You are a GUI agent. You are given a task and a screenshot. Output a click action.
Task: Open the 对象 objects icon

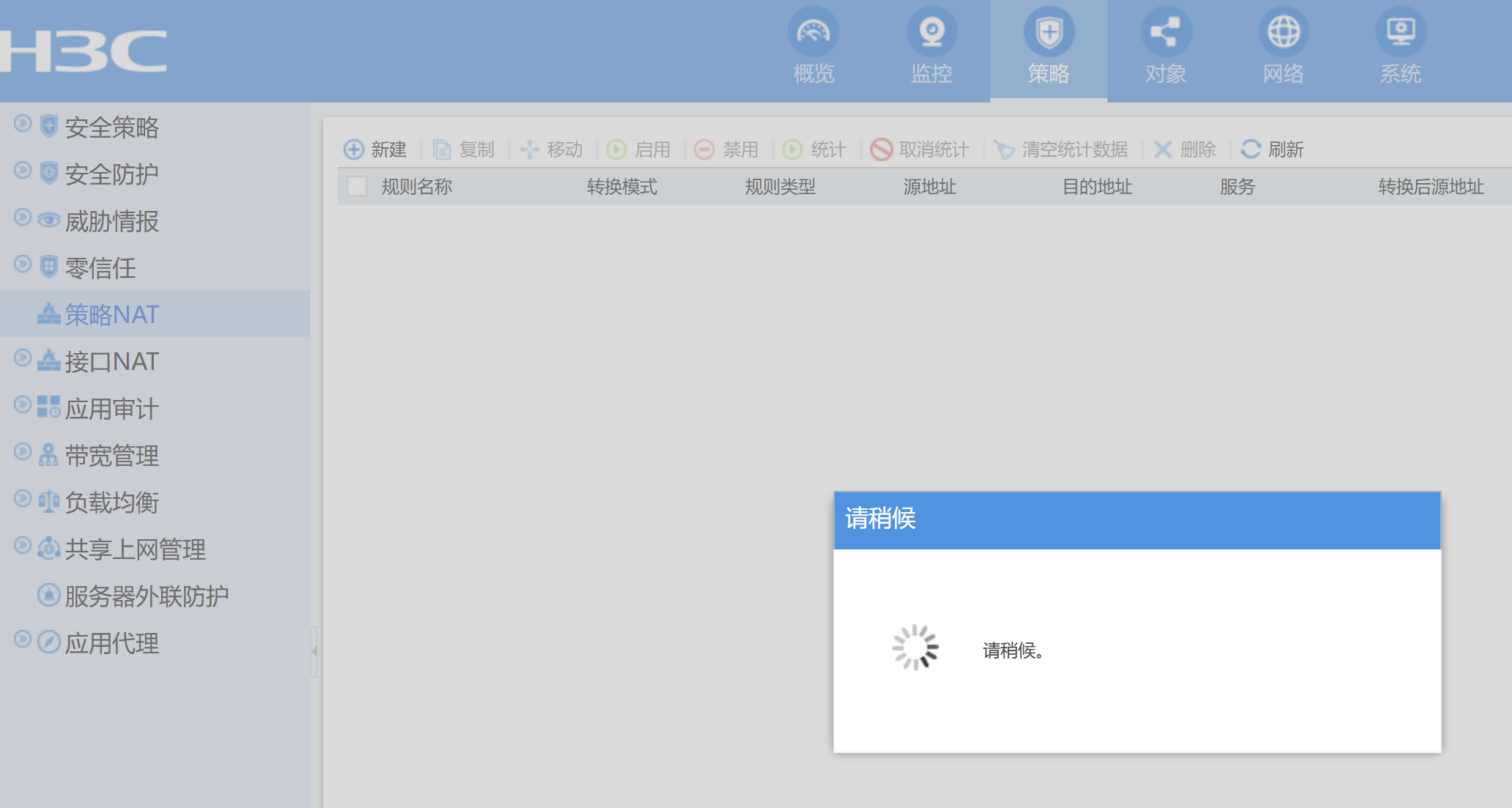tap(1165, 32)
